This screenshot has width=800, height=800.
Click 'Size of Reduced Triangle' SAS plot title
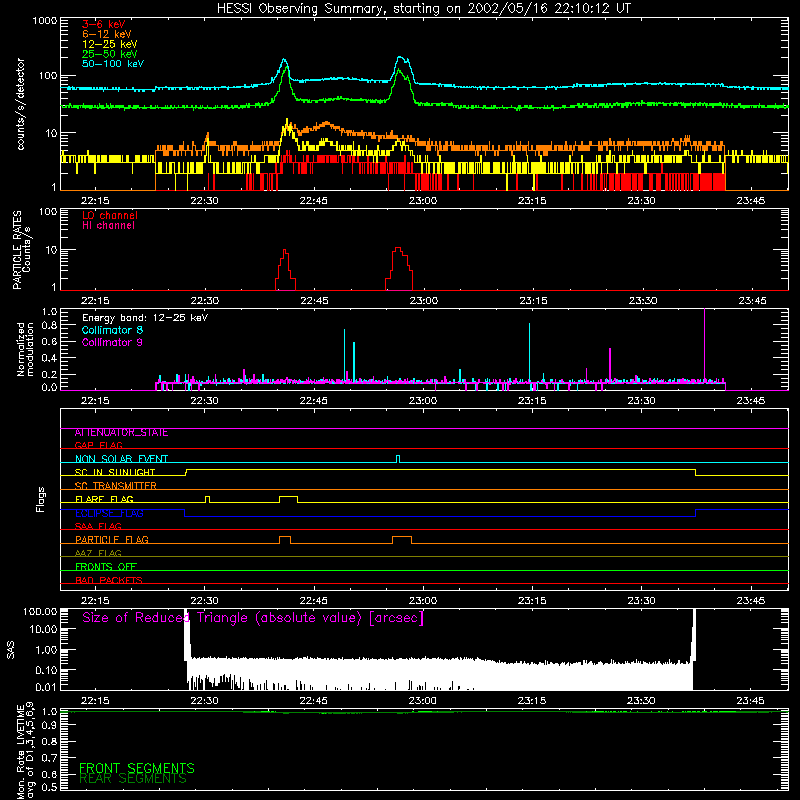[253, 618]
